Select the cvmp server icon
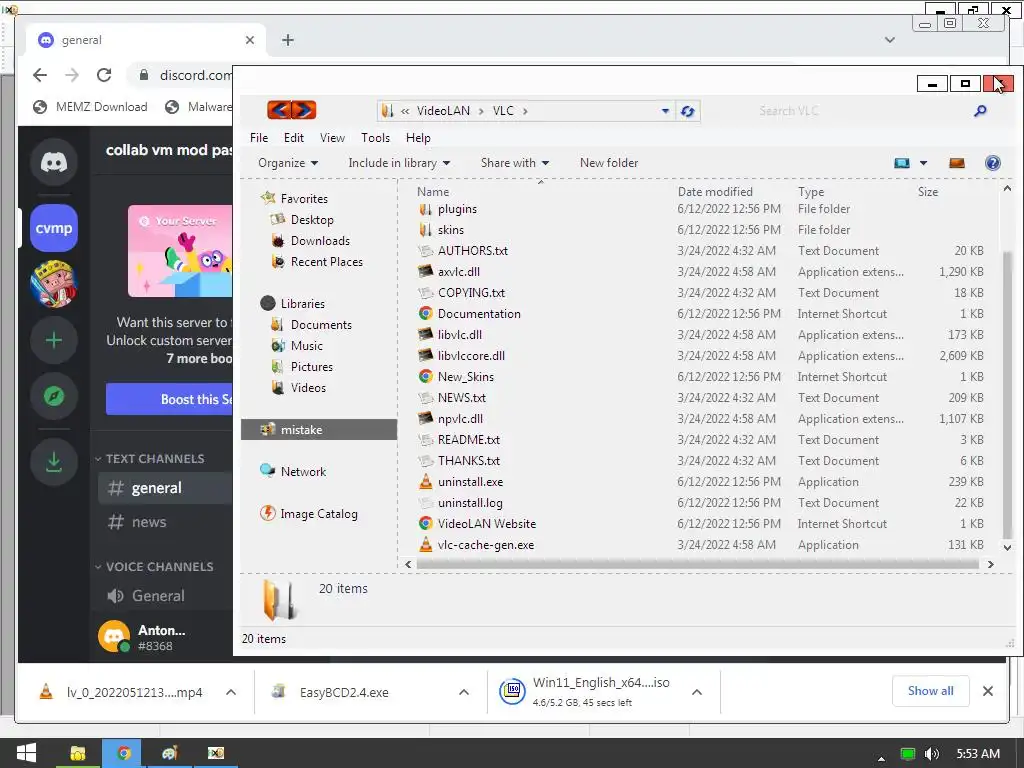Screen dimensions: 1024x768 [x=54, y=228]
